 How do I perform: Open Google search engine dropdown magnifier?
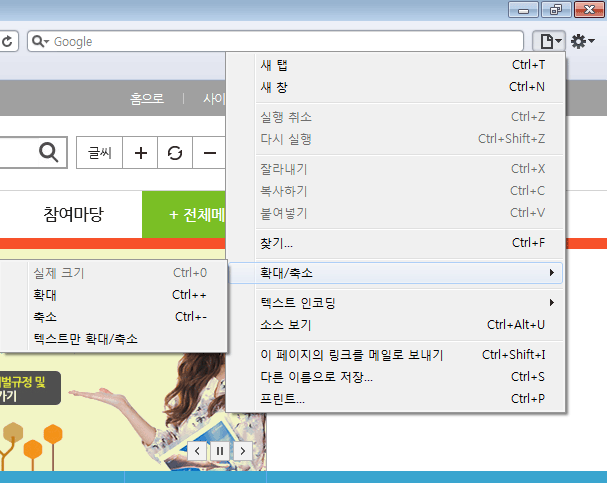click(x=41, y=41)
